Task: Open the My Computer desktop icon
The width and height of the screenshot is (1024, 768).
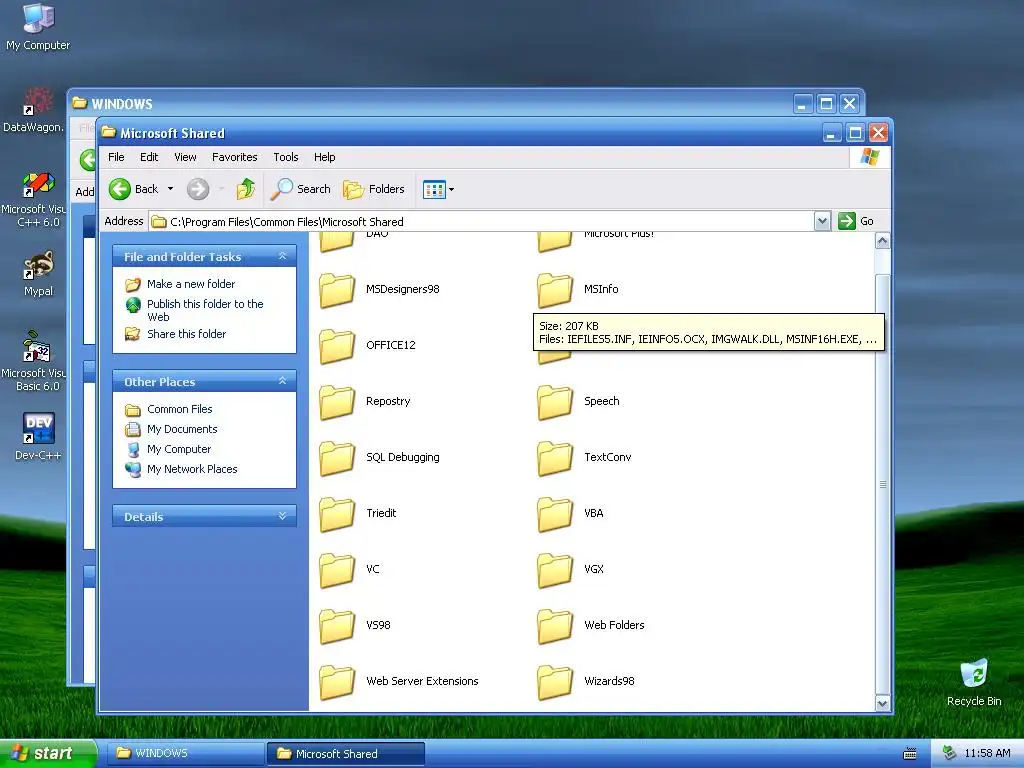Action: (x=38, y=26)
